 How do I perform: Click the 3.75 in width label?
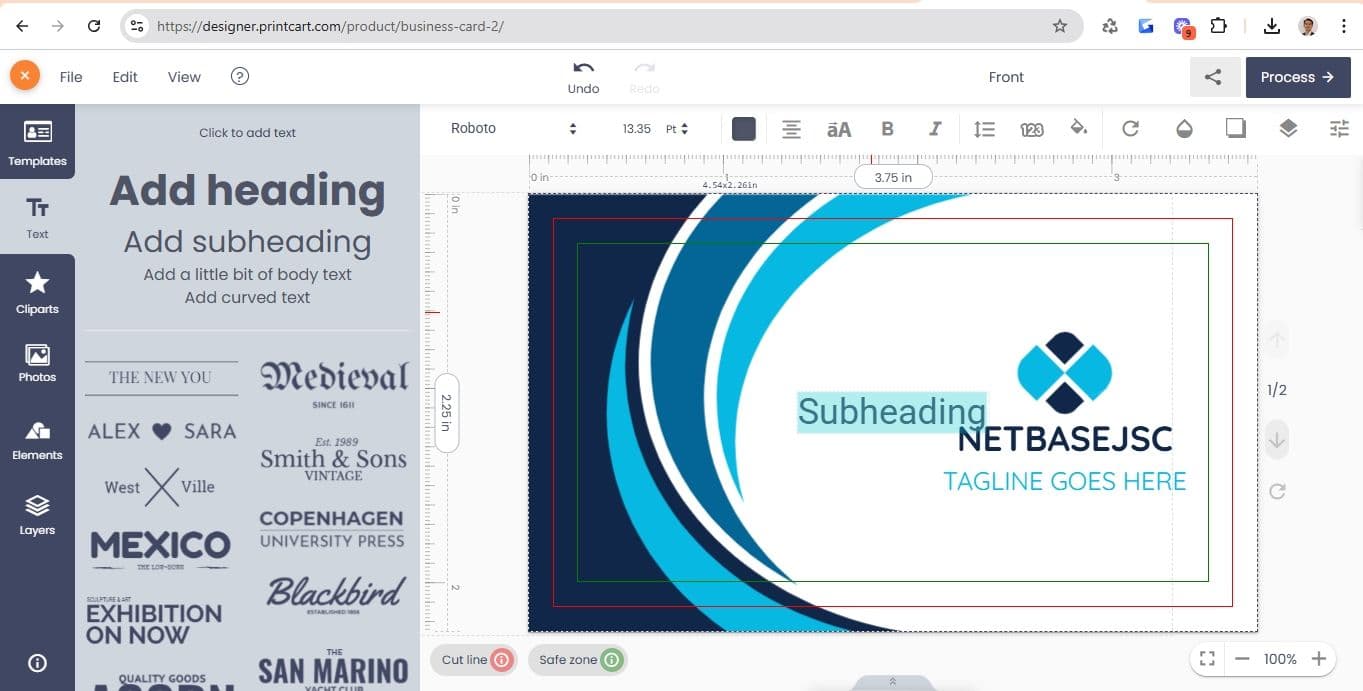point(893,177)
